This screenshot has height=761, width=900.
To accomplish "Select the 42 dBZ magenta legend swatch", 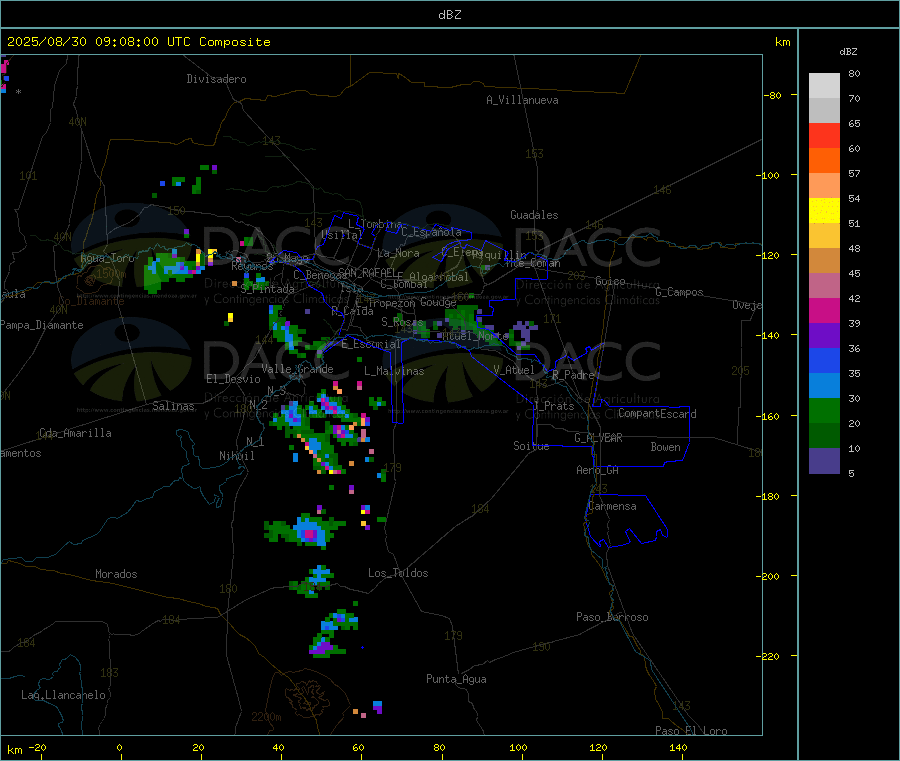I will [x=824, y=310].
